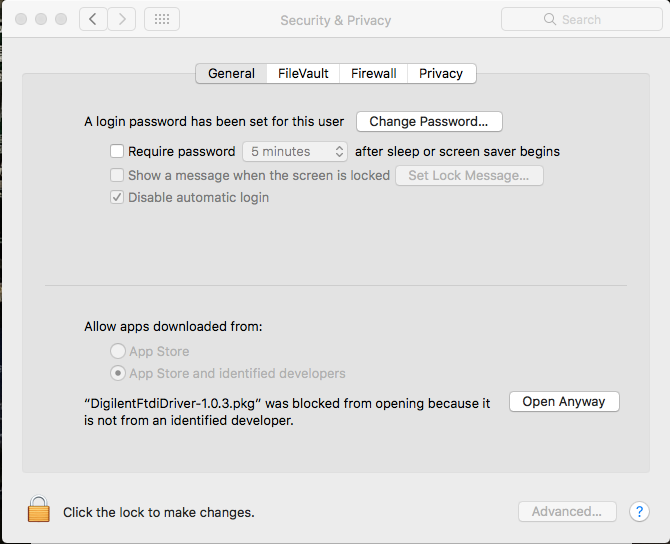Go forward with the right arrow button
Viewport: 670px width, 544px height.
tap(122, 19)
